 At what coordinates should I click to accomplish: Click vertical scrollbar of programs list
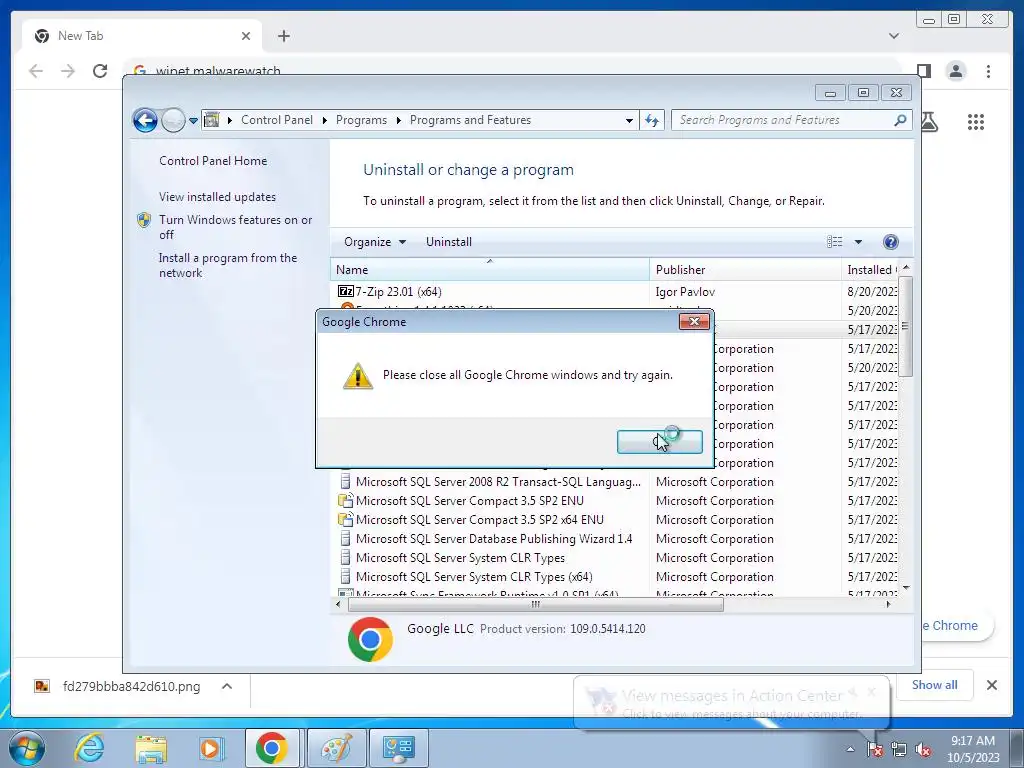click(x=905, y=327)
